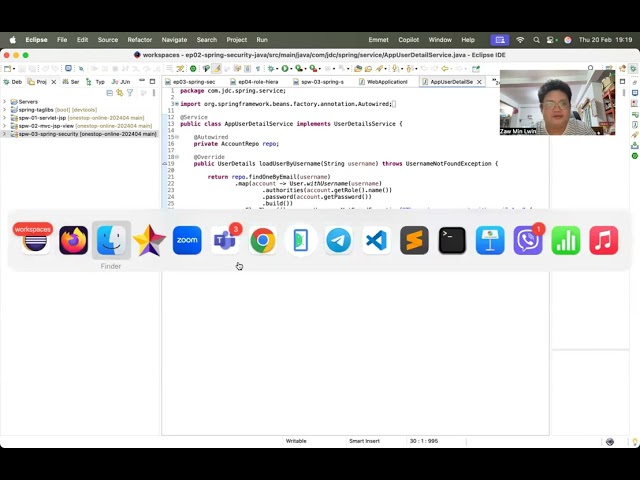Switch to Firefox in the app switcher
Screen dimensions: 640x480
coord(73,240)
